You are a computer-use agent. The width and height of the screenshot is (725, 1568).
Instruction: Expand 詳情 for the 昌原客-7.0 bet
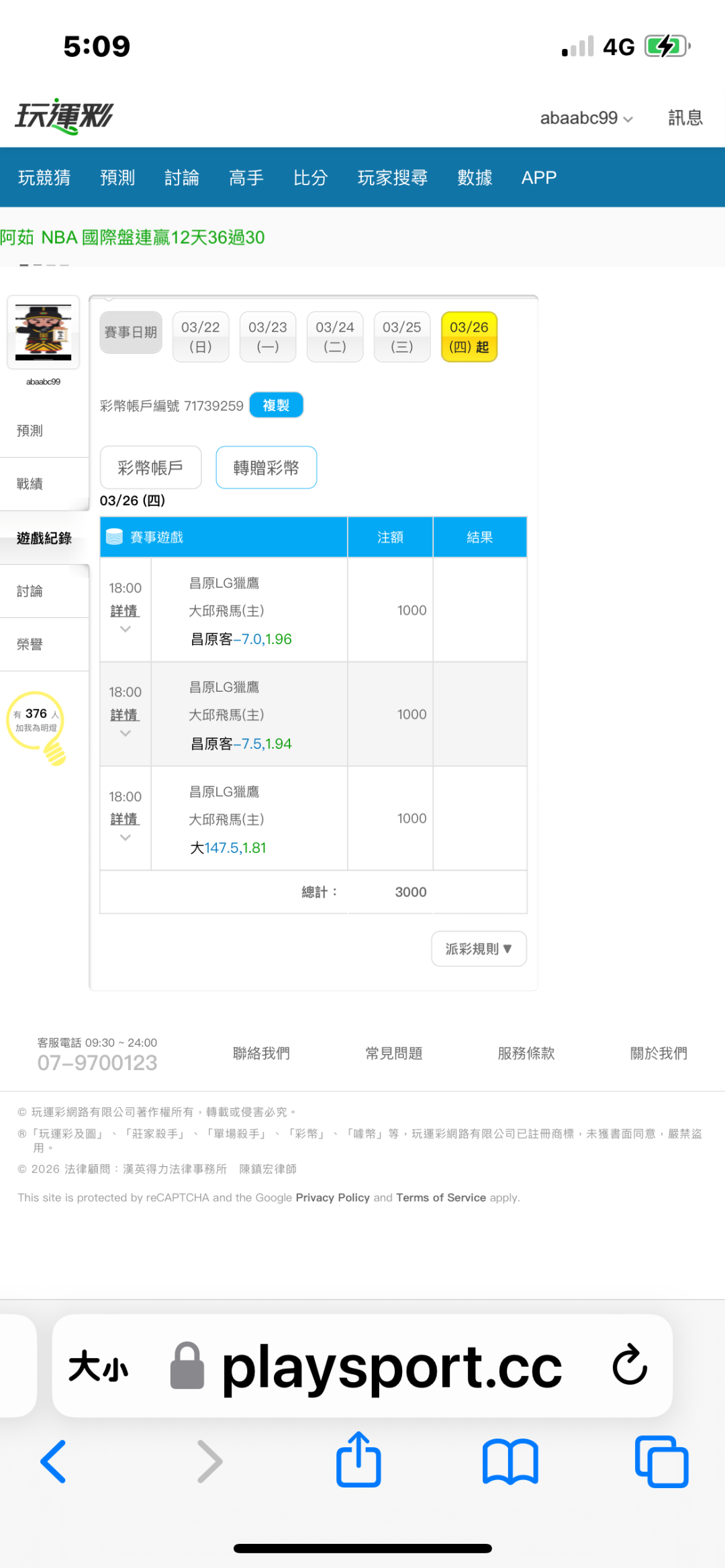click(125, 611)
